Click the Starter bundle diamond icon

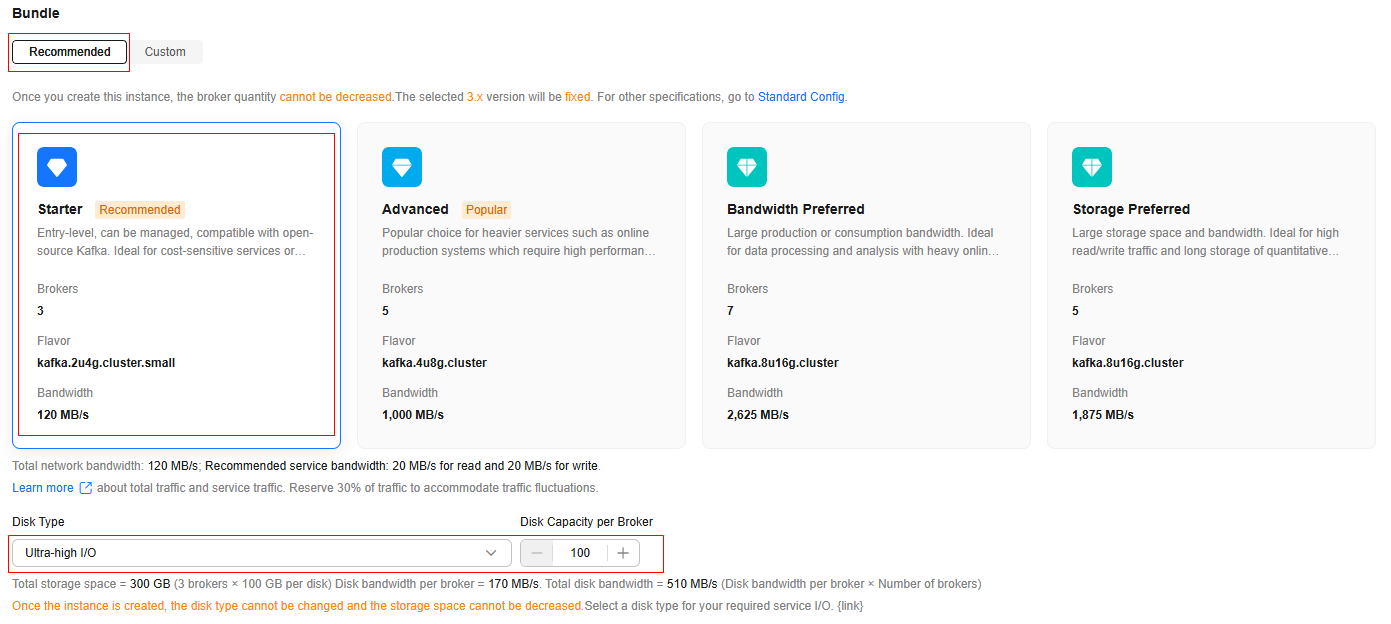click(x=57, y=167)
